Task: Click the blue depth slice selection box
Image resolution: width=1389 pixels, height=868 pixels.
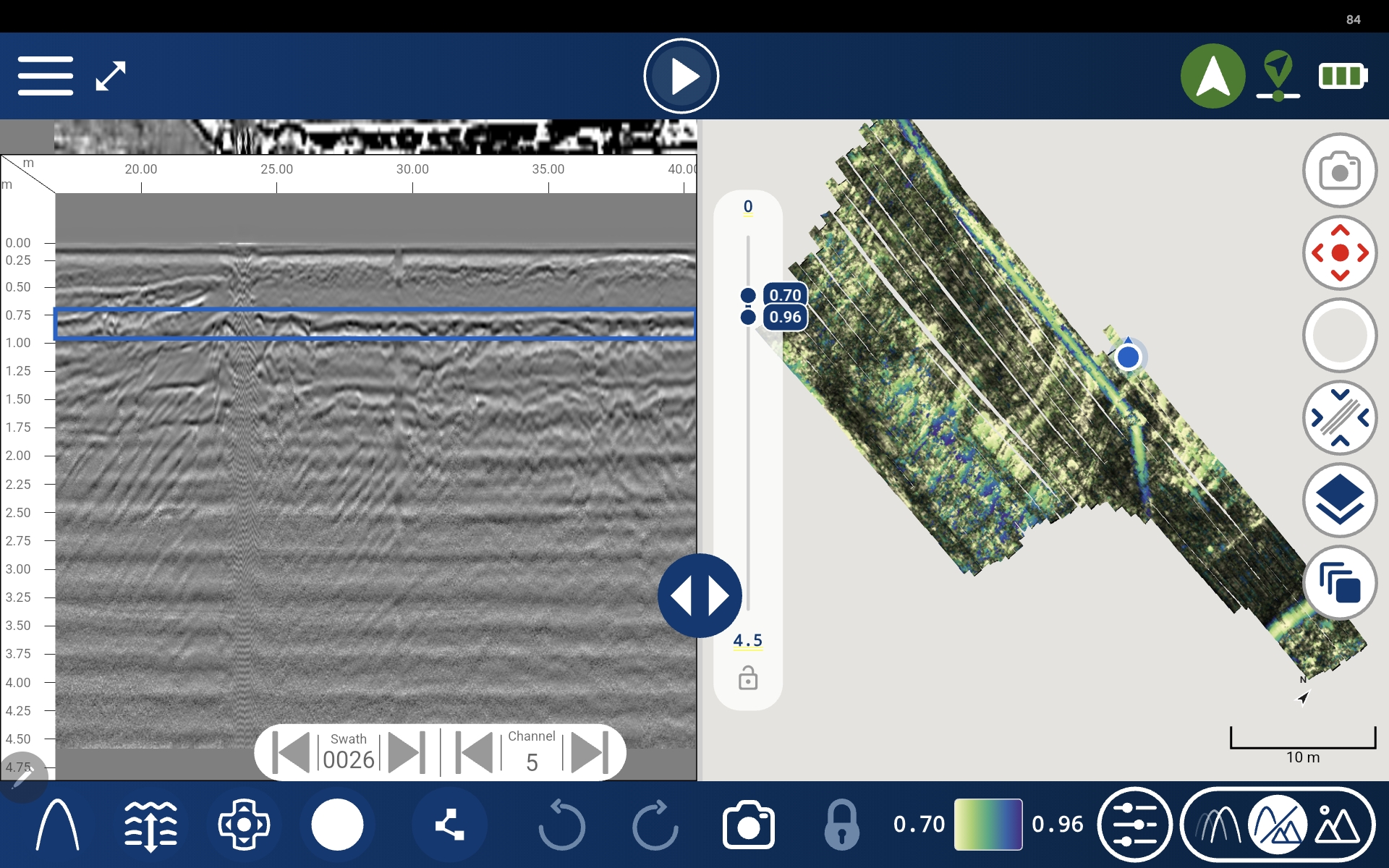Action: pos(375,324)
